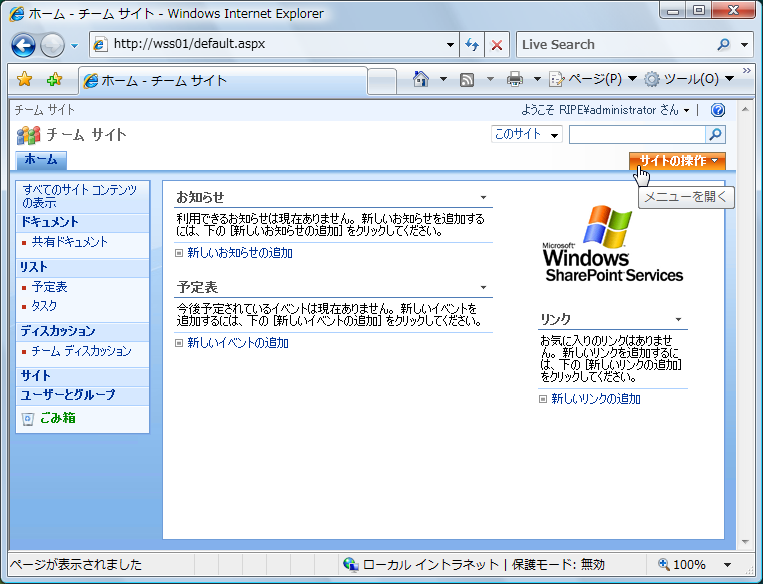Open the ごみ箱 recycle bin
Viewport: 763px width, 584px height.
58,418
